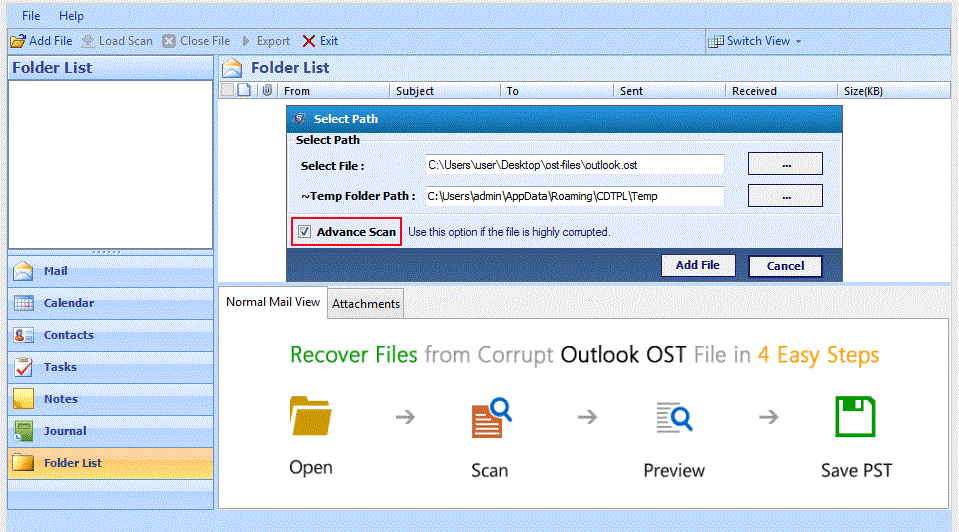Sort by the To column header

557,91
